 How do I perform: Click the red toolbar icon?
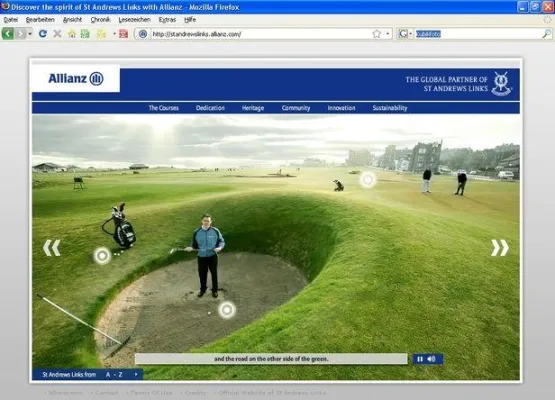[123, 34]
